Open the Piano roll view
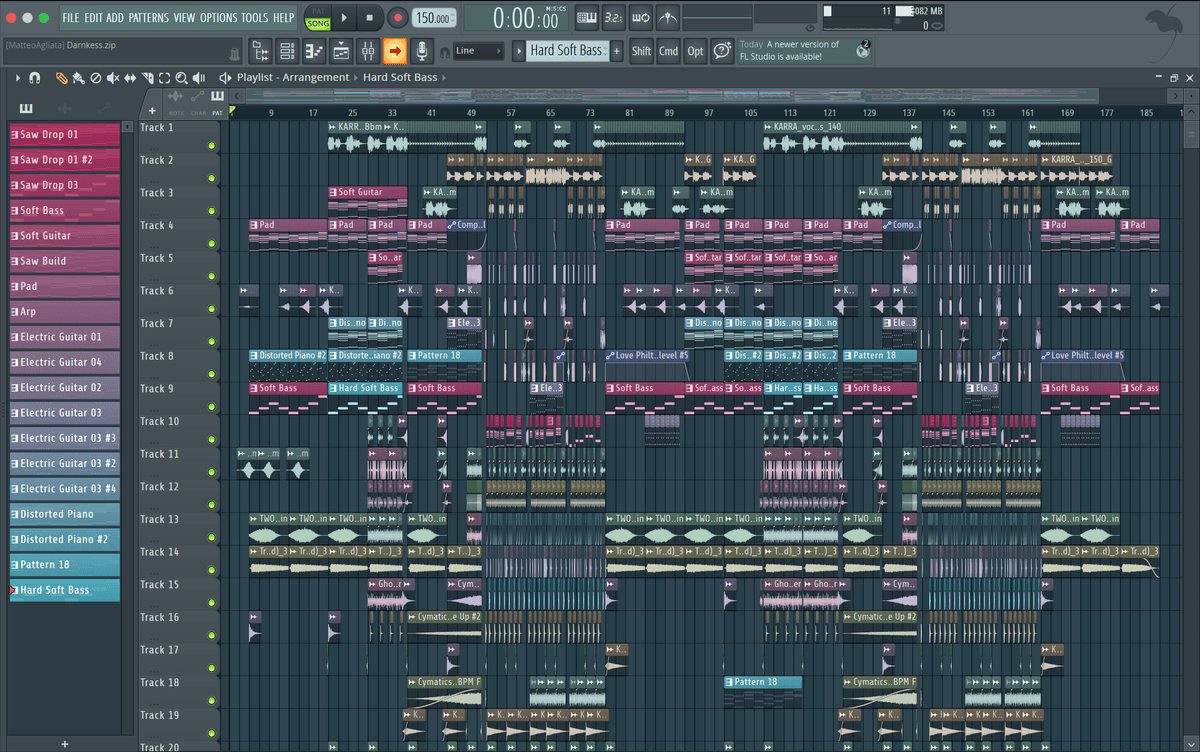Viewport: 1200px width, 752px height. tap(314, 50)
